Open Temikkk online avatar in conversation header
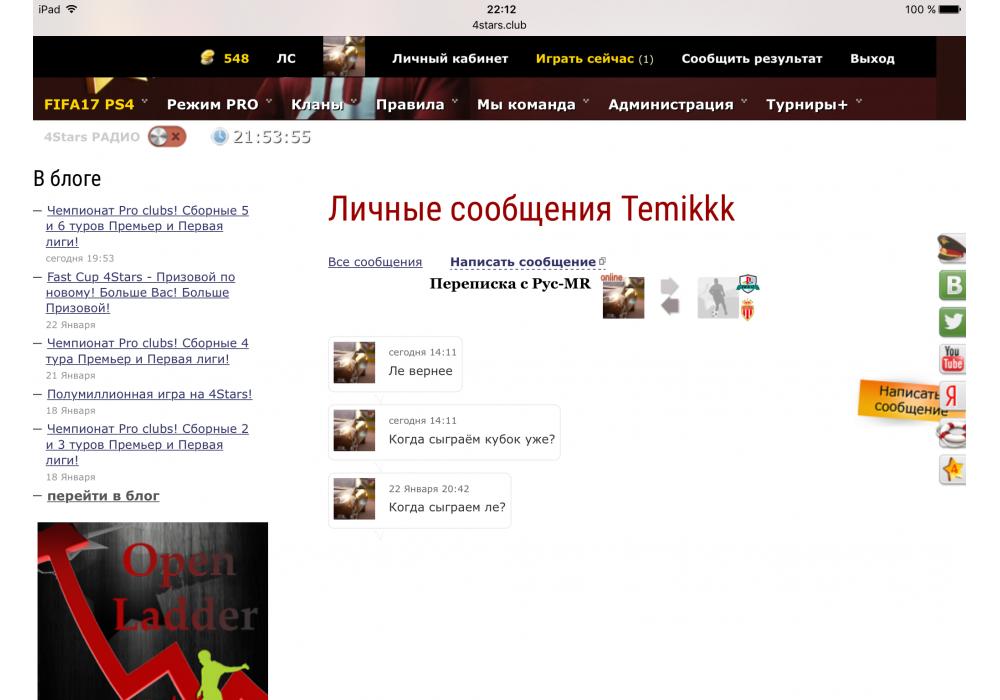 point(623,298)
